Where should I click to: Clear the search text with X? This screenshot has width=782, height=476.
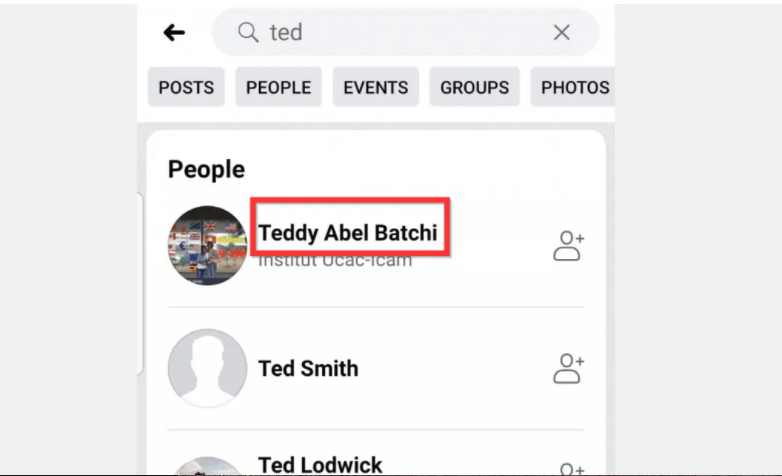click(562, 32)
